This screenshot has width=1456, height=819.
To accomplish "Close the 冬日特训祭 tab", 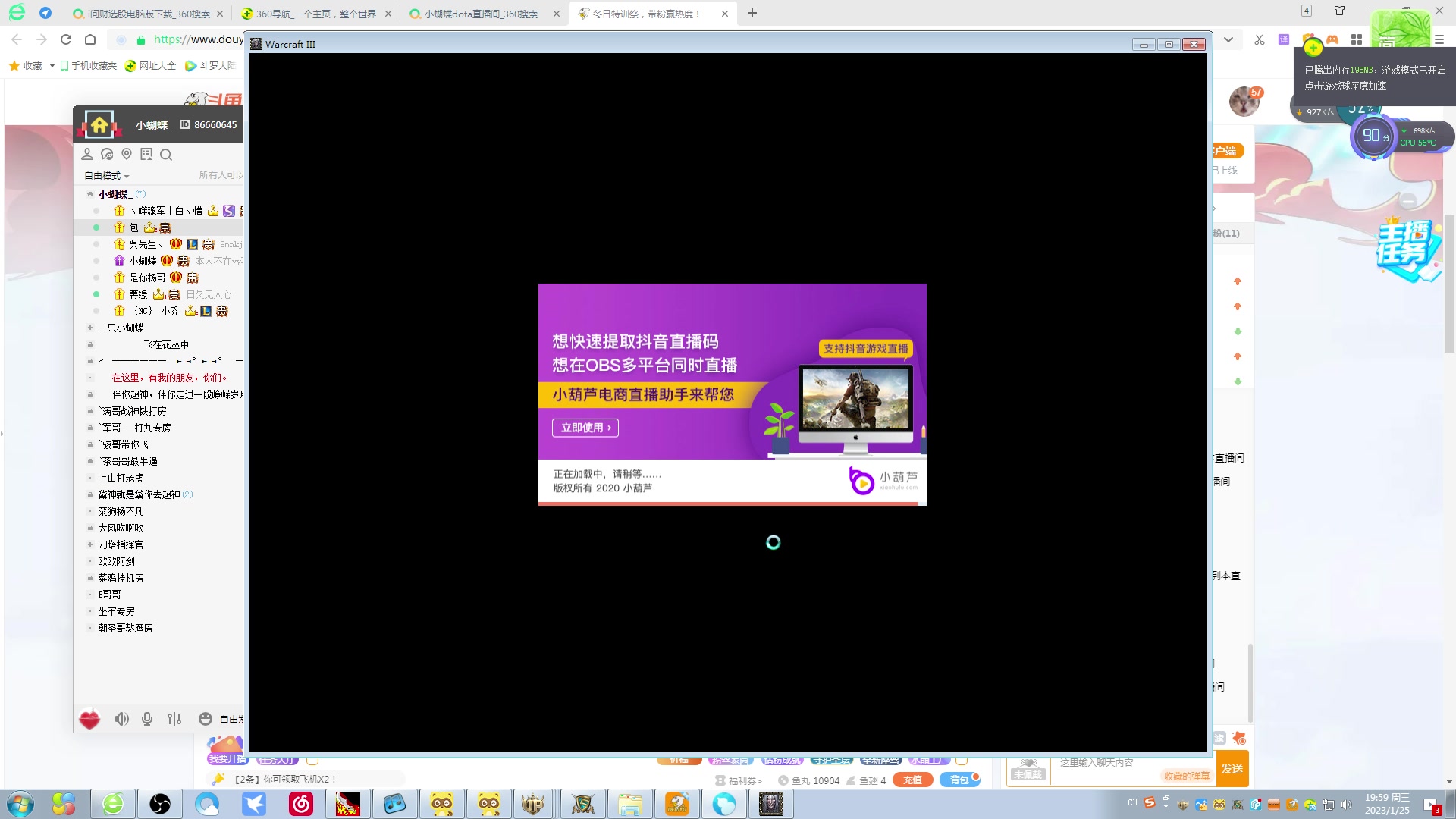I will 725,14.
